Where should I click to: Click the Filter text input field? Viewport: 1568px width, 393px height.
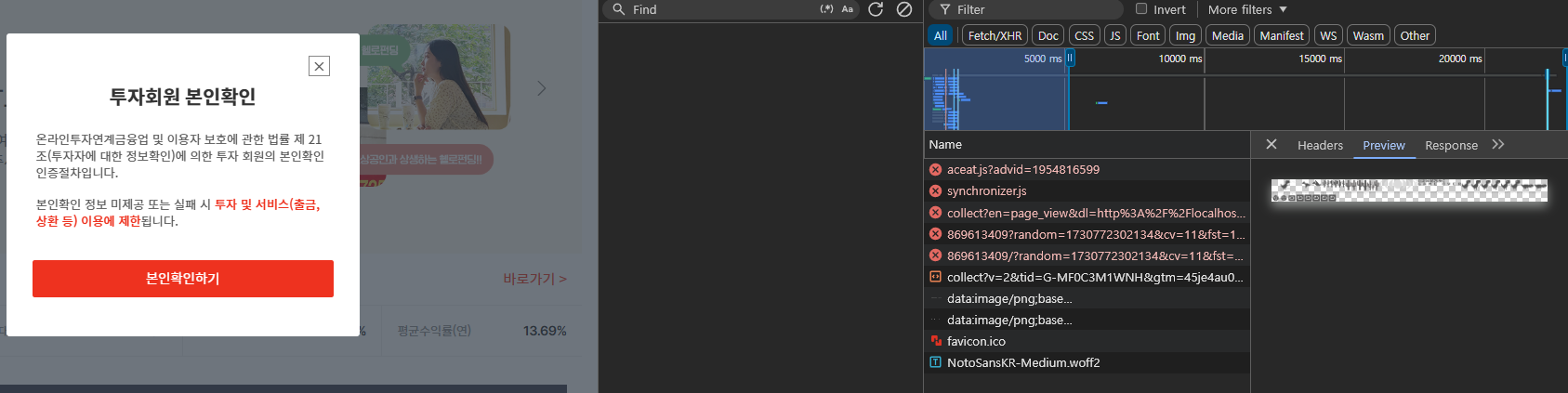tap(1032, 9)
